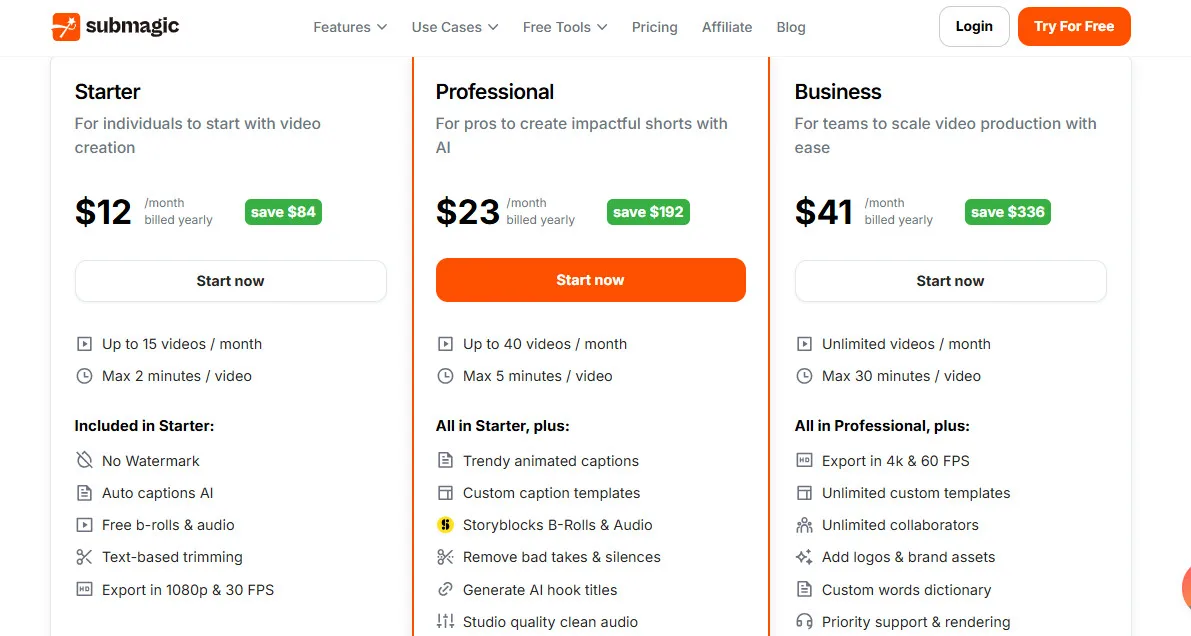Click the clock icon beside Max 2 minutes

[x=84, y=375]
